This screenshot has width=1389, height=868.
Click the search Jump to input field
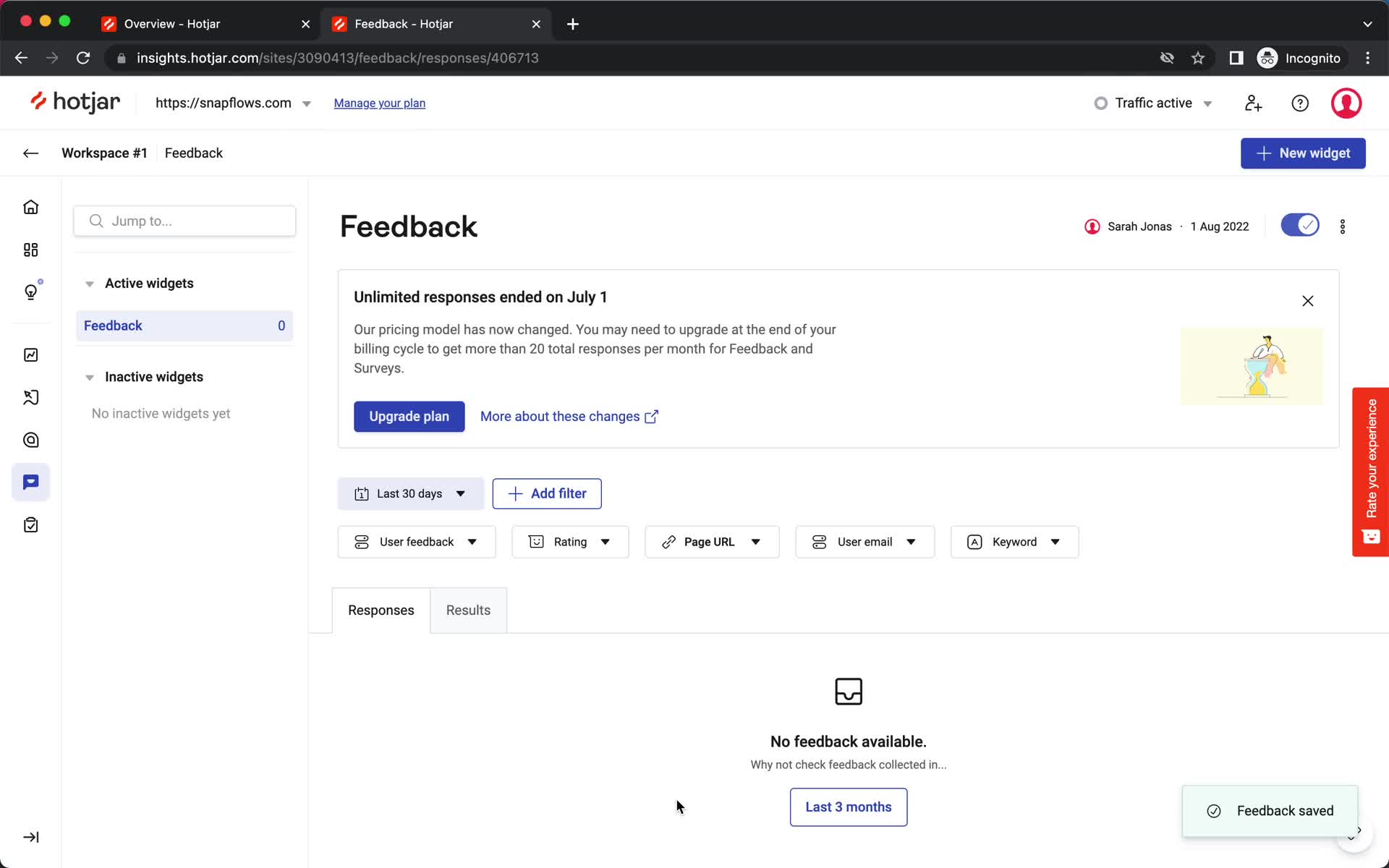click(185, 221)
